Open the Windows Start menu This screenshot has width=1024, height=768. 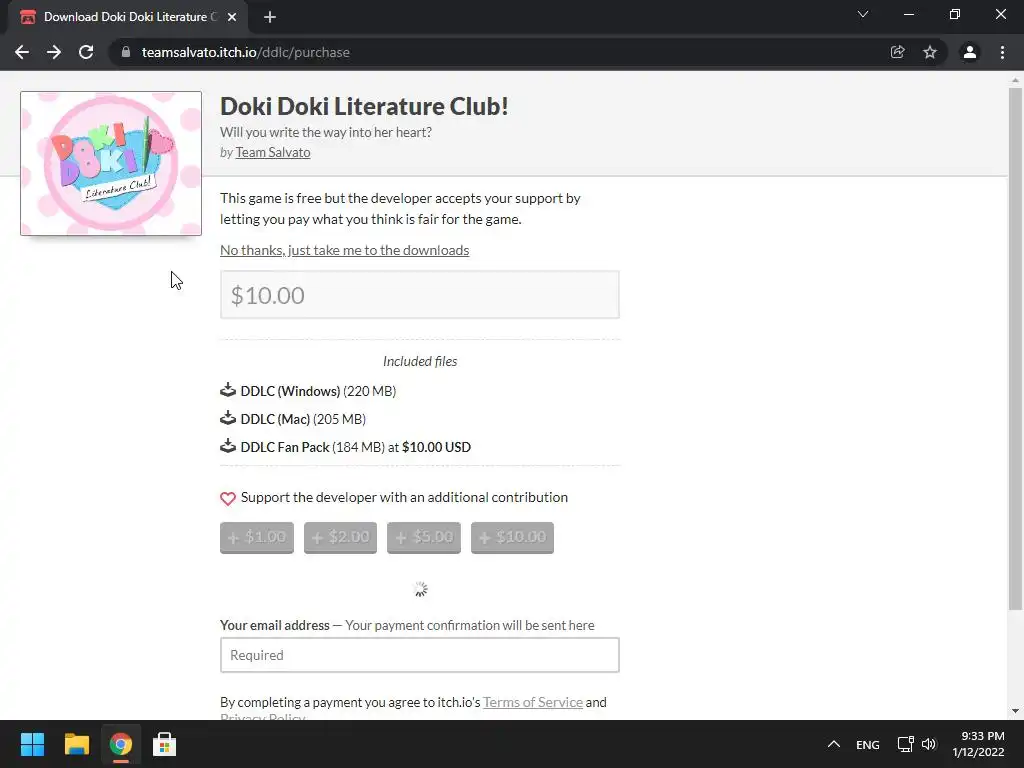(x=32, y=744)
